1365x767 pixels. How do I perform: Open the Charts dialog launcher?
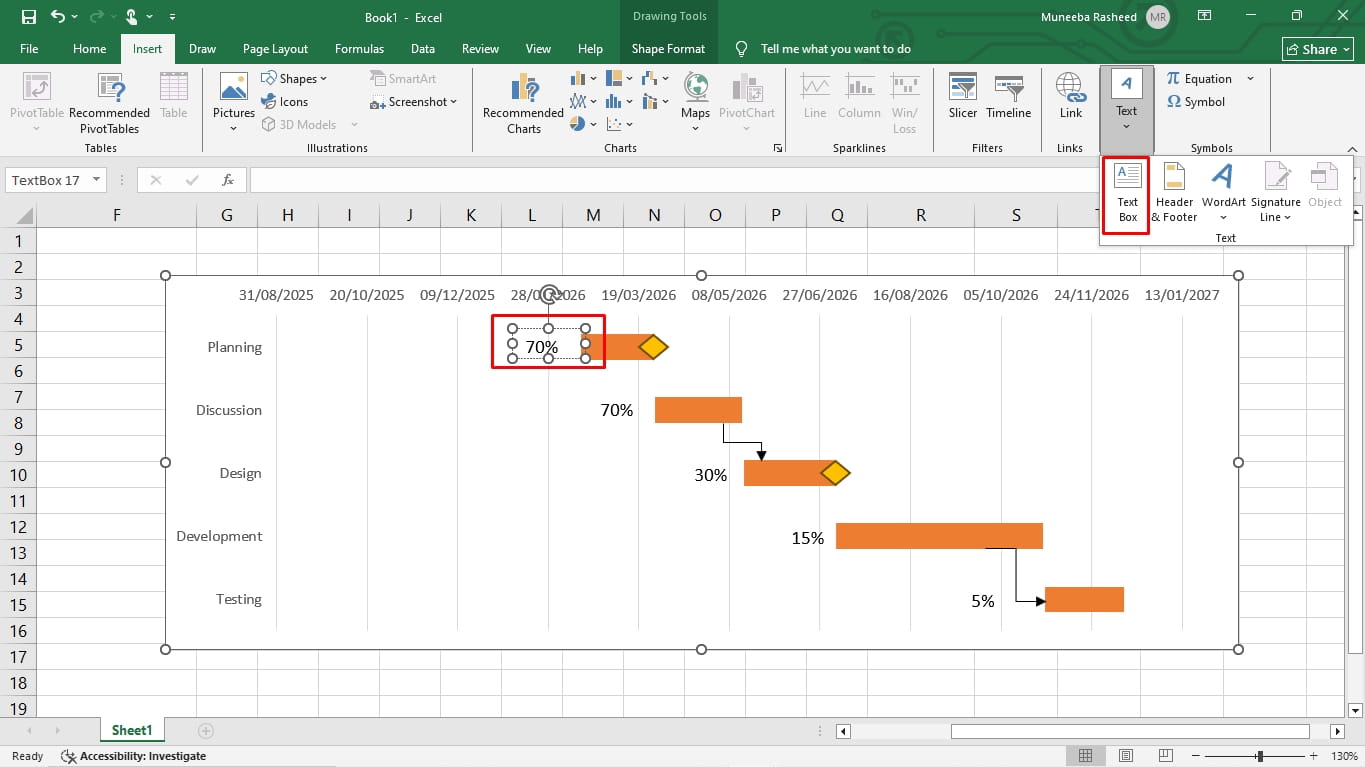pos(778,148)
